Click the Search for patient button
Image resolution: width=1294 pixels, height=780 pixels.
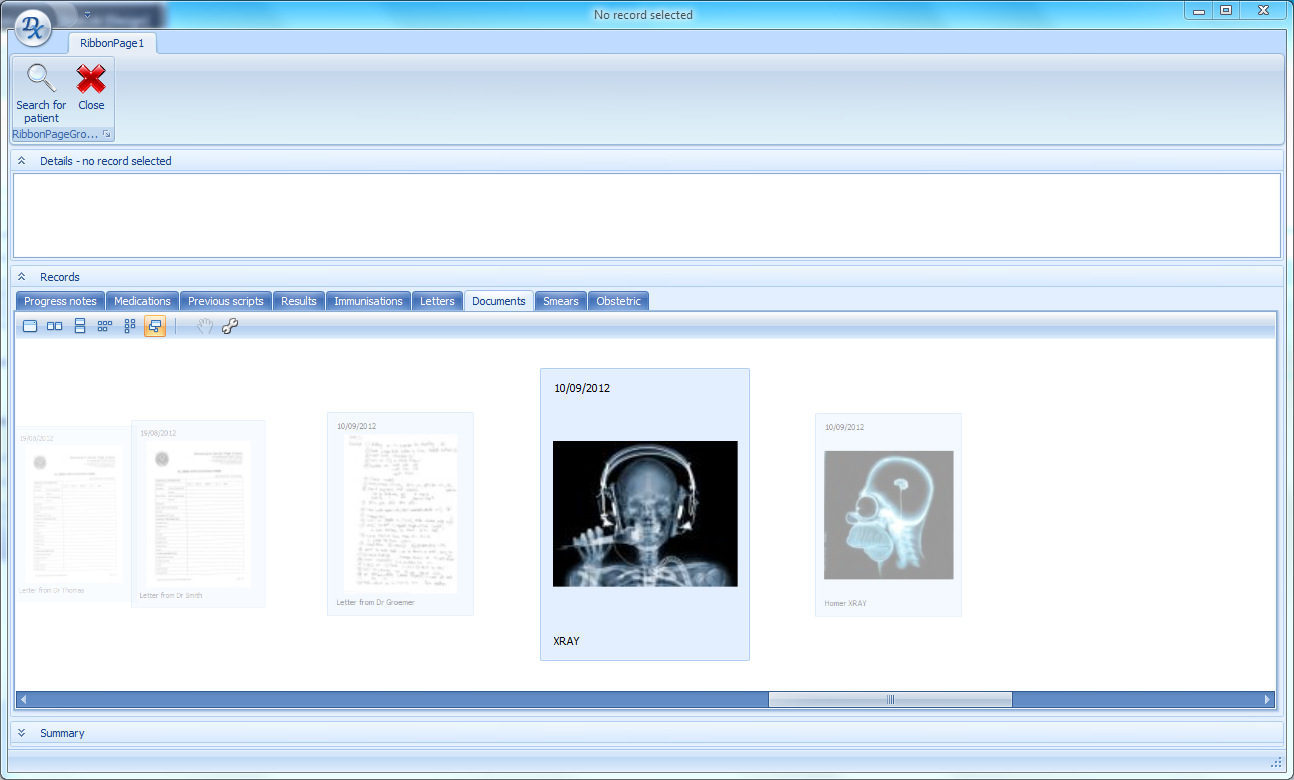pyautogui.click(x=40, y=95)
